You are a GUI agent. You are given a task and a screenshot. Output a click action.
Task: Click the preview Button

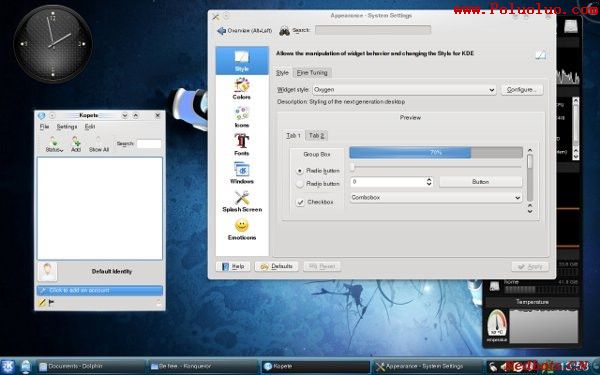tap(481, 182)
